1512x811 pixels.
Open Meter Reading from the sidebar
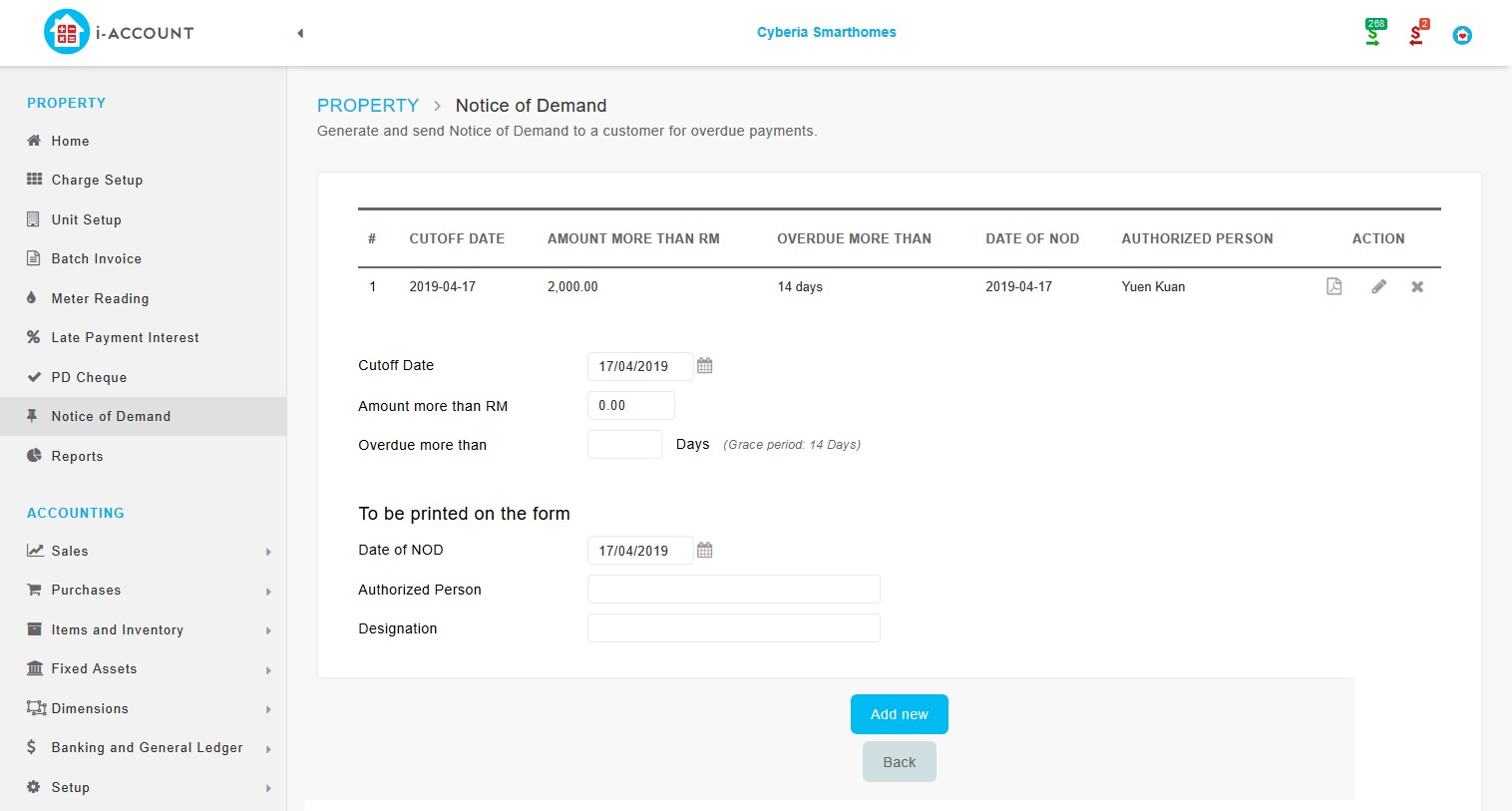click(100, 298)
